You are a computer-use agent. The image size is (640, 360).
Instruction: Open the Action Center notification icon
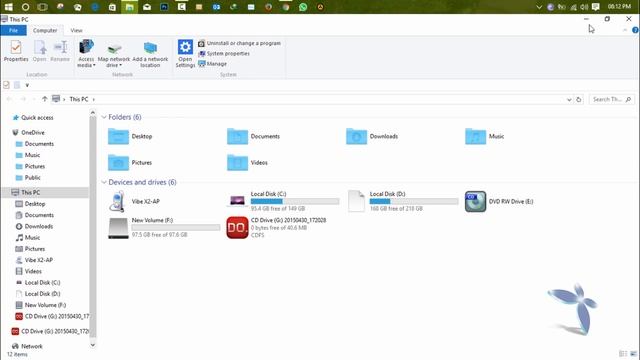click(x=596, y=7)
